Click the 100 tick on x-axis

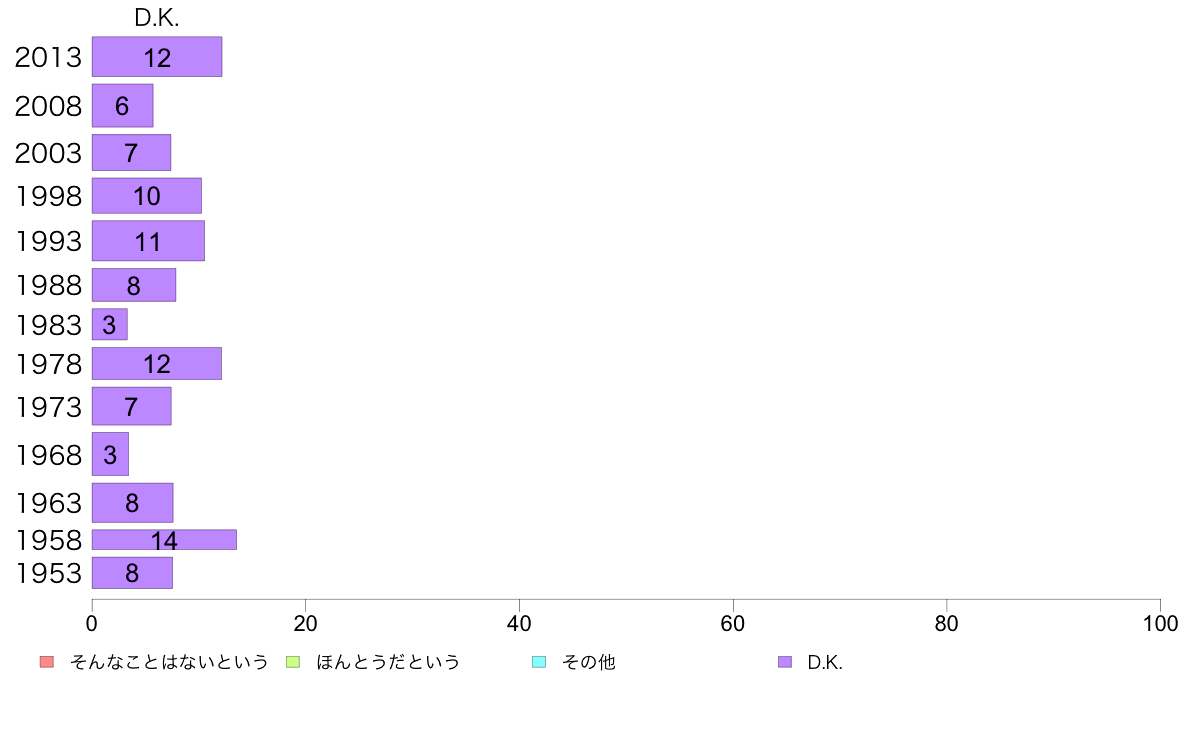click(1160, 624)
